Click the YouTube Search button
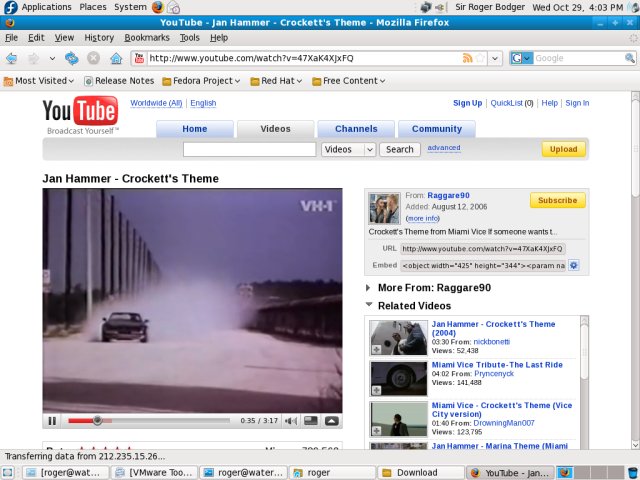The height and width of the screenshot is (480, 640). coord(400,149)
